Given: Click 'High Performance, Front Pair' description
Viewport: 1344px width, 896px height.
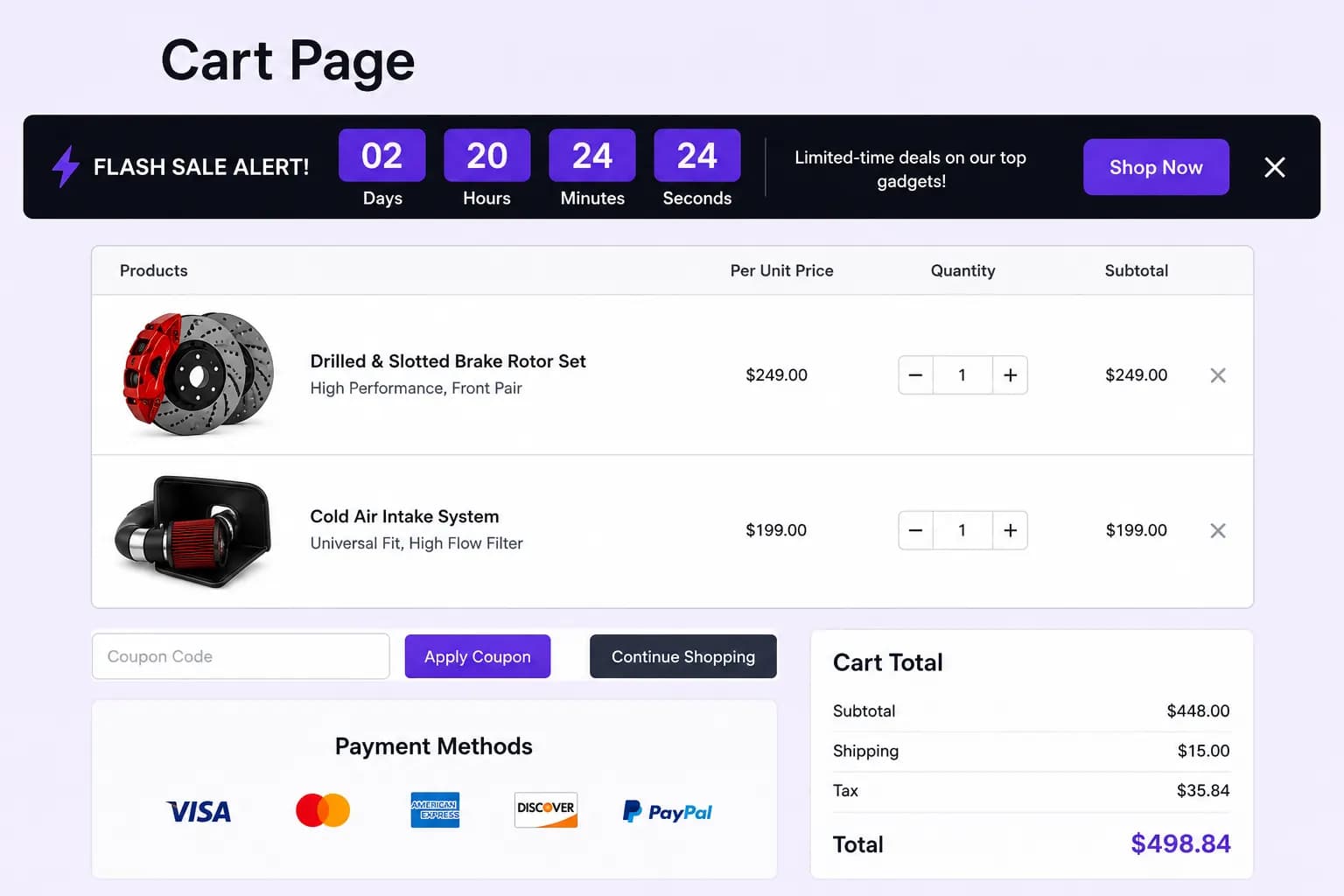Looking at the screenshot, I should (x=416, y=388).
